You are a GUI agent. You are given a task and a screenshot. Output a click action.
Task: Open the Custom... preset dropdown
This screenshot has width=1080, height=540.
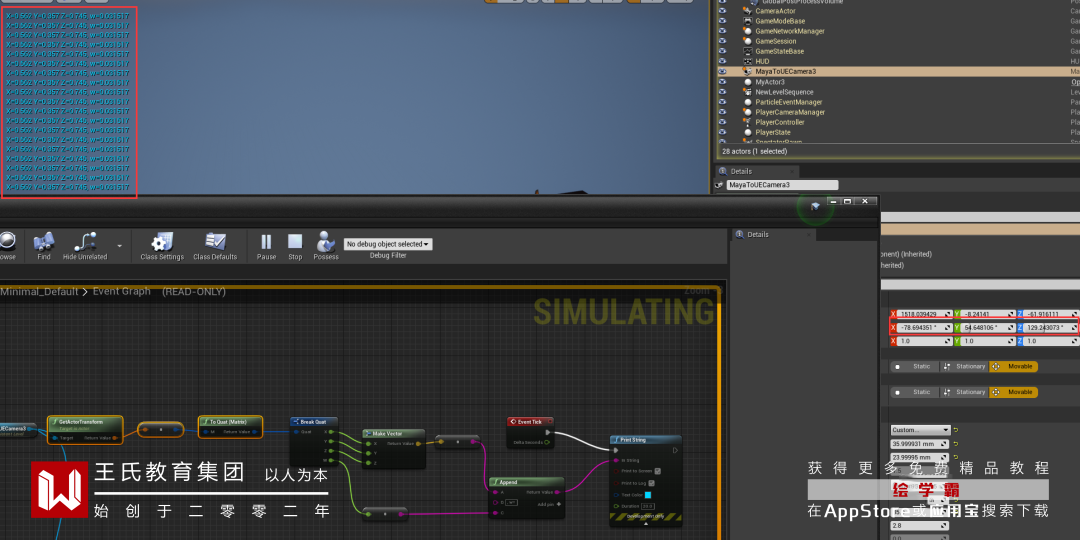[x=920, y=430]
